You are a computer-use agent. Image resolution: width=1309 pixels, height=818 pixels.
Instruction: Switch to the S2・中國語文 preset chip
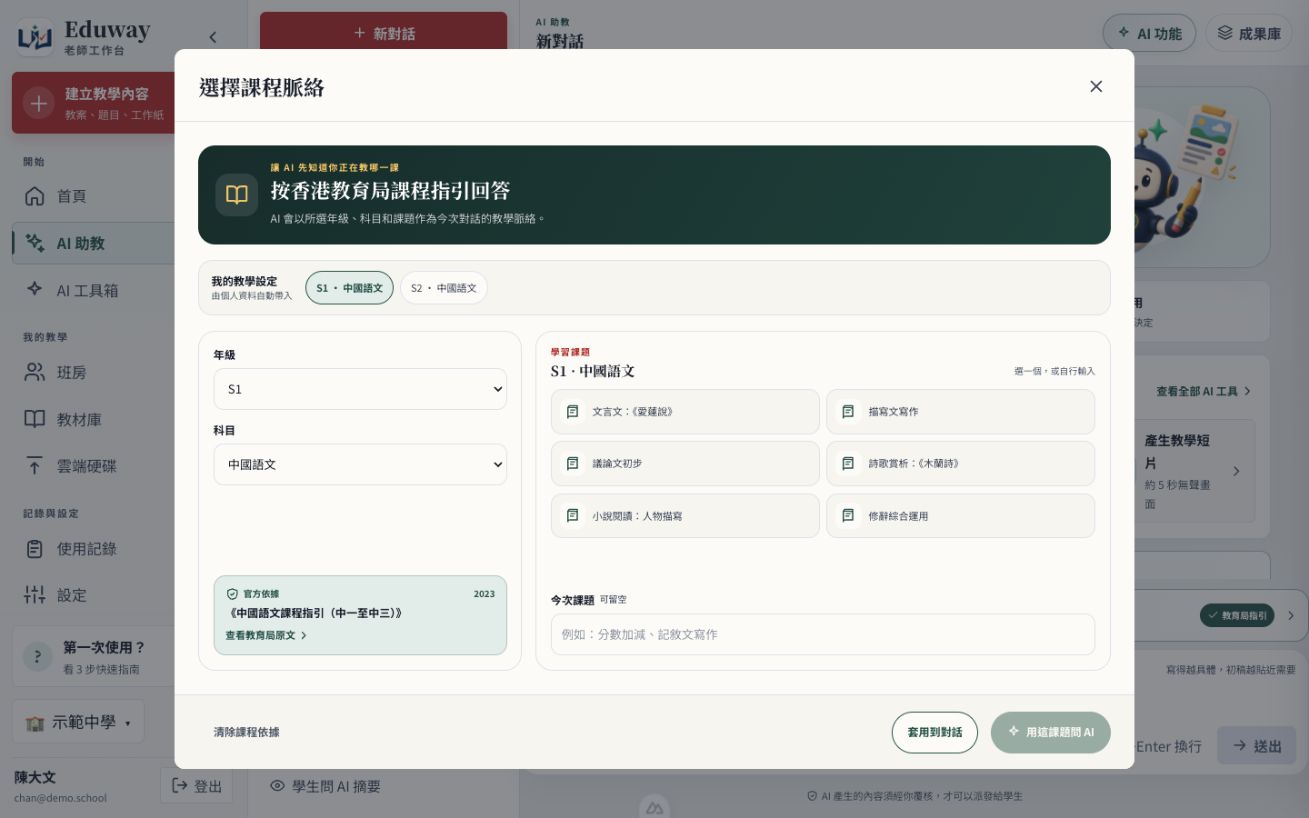(x=444, y=288)
